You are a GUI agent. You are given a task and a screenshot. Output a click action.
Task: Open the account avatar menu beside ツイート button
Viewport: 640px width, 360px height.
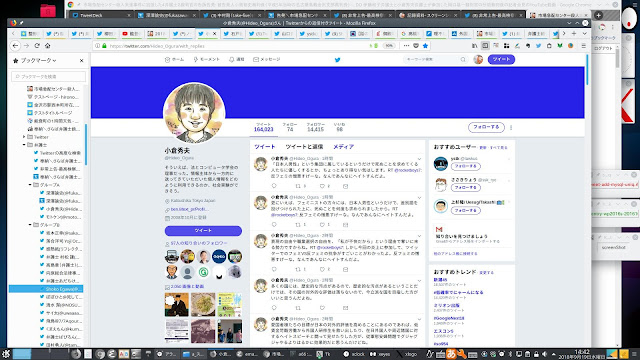click(478, 60)
